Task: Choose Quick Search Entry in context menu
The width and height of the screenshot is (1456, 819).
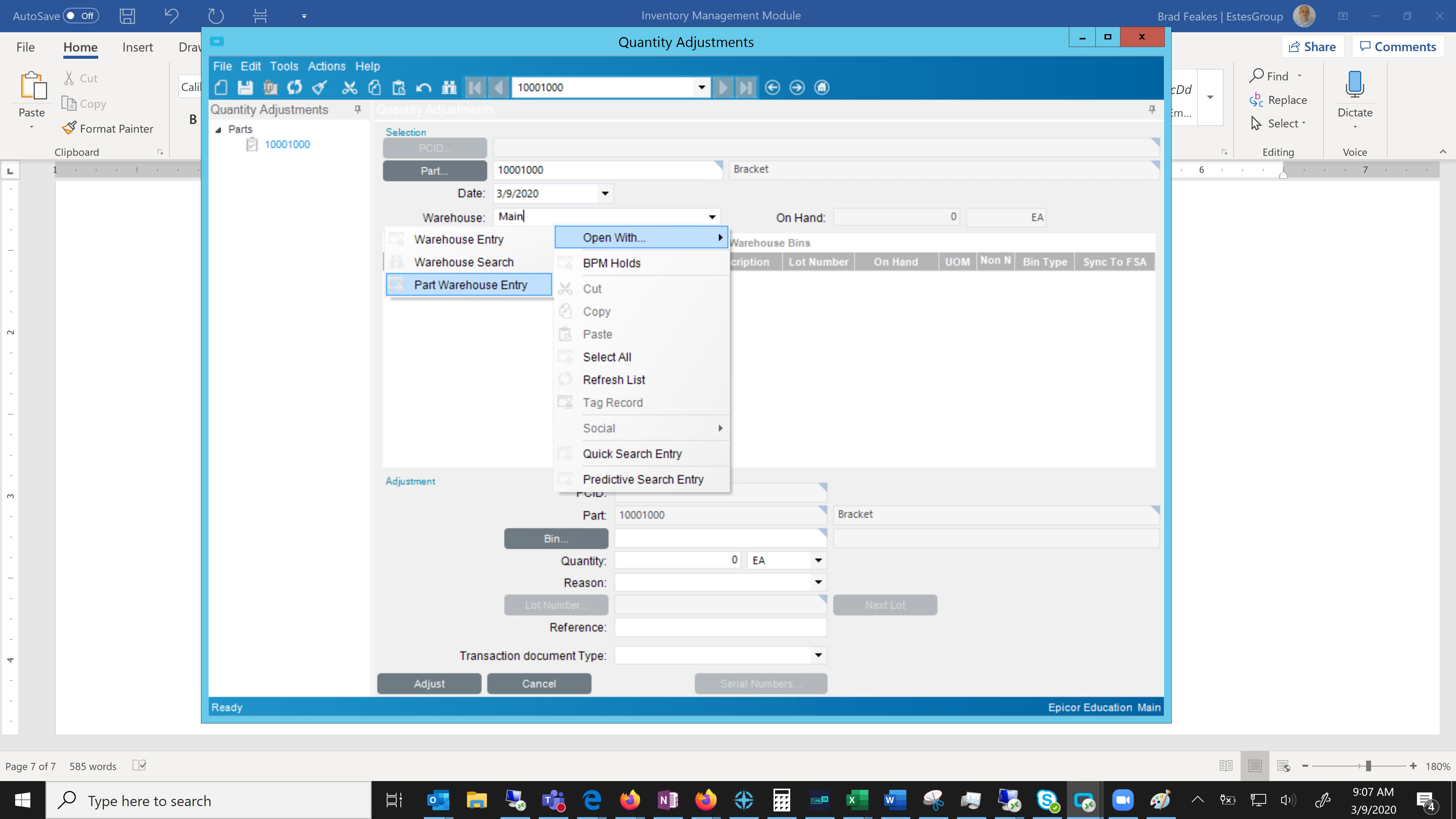Action: tap(642, 454)
